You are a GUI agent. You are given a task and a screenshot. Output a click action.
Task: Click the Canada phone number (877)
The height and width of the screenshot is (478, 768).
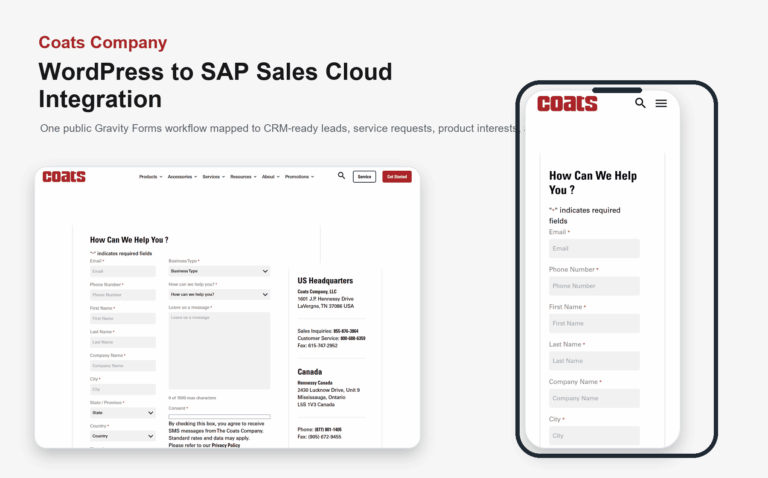328,430
